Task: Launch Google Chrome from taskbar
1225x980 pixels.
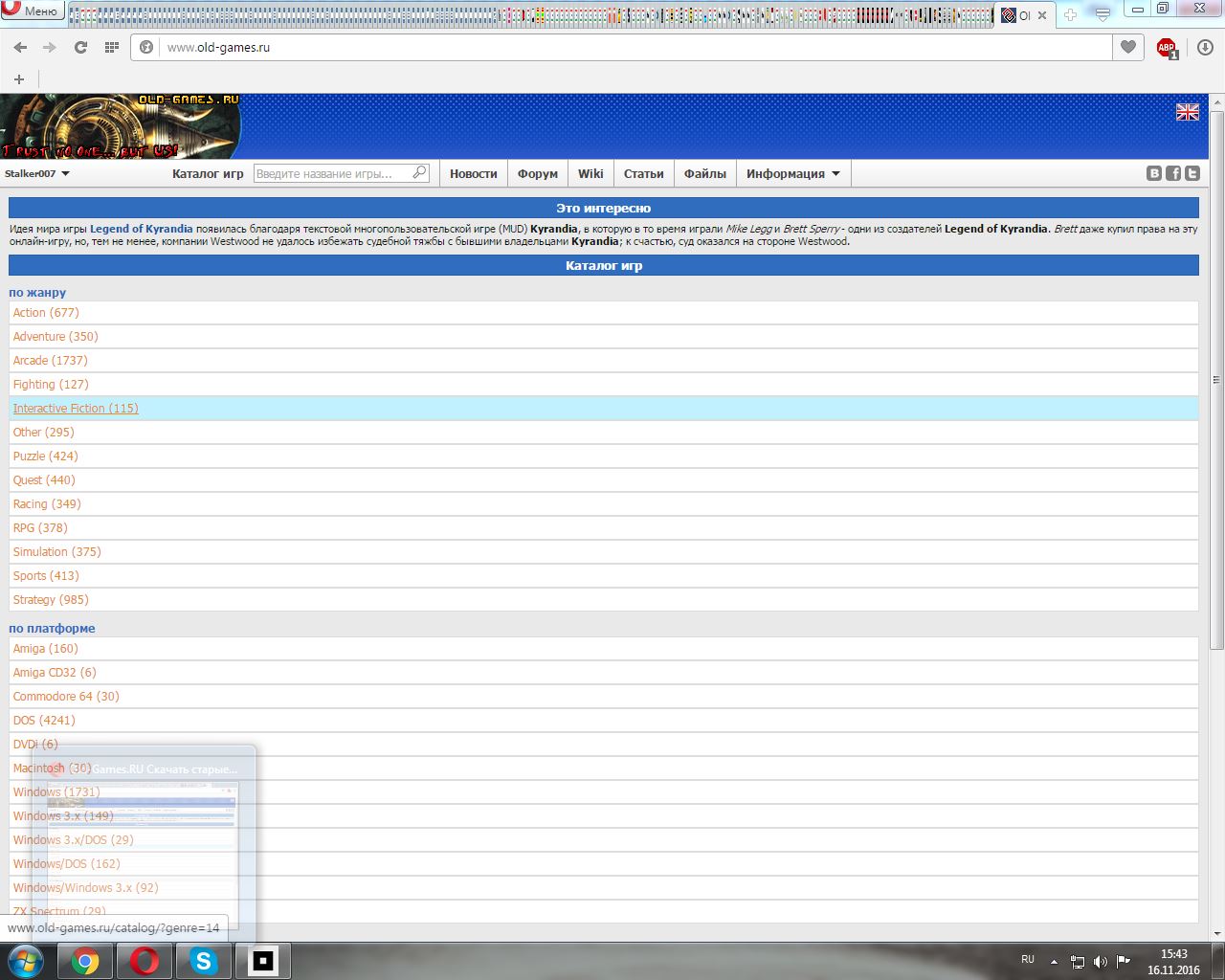Action: (x=85, y=961)
